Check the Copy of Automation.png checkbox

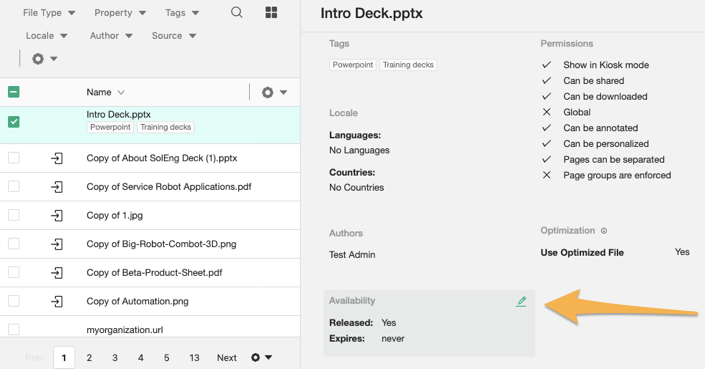tap(13, 301)
